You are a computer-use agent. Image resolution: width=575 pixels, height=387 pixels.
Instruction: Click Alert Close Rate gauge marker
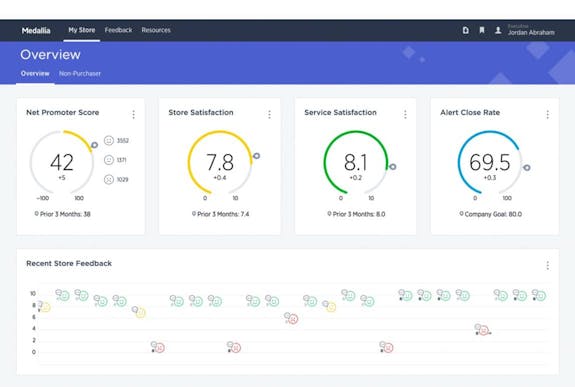[x=527, y=168]
